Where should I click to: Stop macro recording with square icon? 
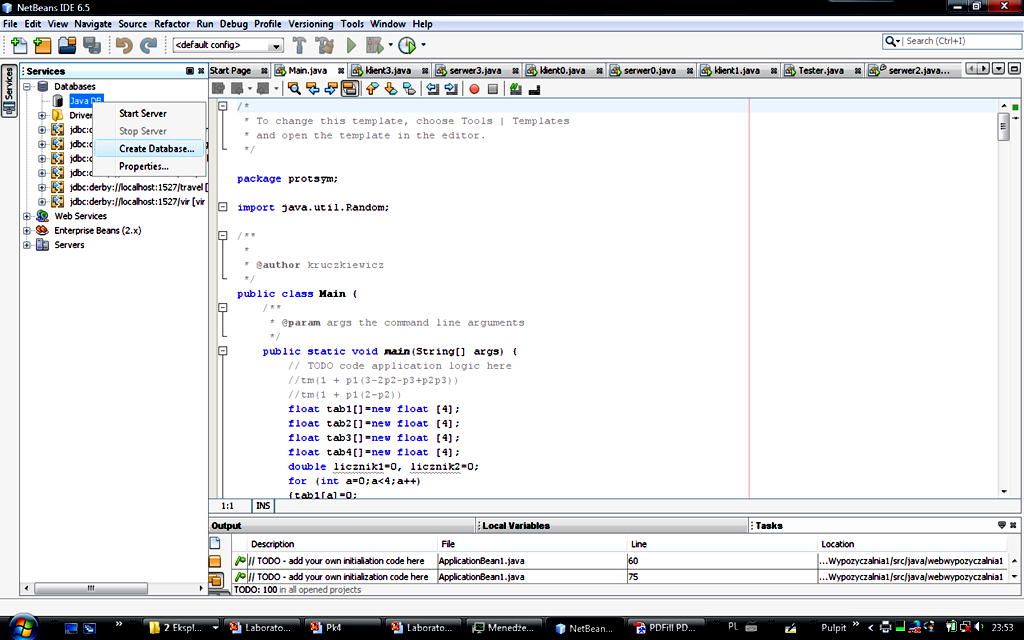(x=492, y=89)
